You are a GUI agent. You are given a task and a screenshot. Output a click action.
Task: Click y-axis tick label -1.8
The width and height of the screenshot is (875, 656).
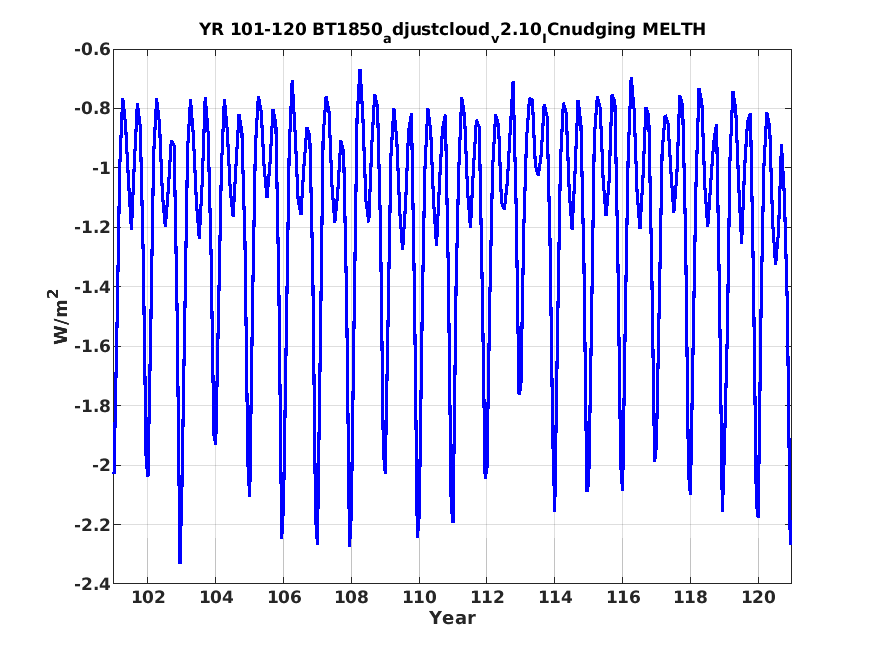92,406
